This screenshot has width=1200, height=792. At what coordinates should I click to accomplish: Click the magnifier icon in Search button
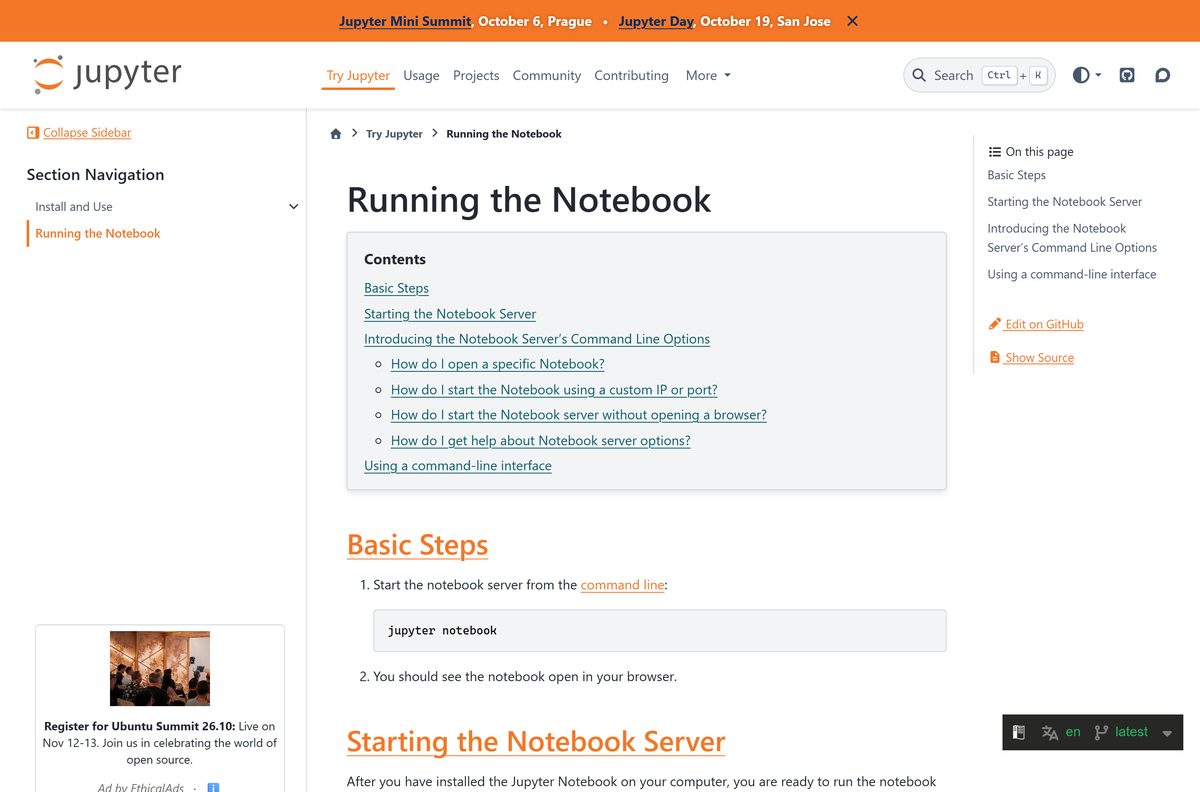coord(919,75)
